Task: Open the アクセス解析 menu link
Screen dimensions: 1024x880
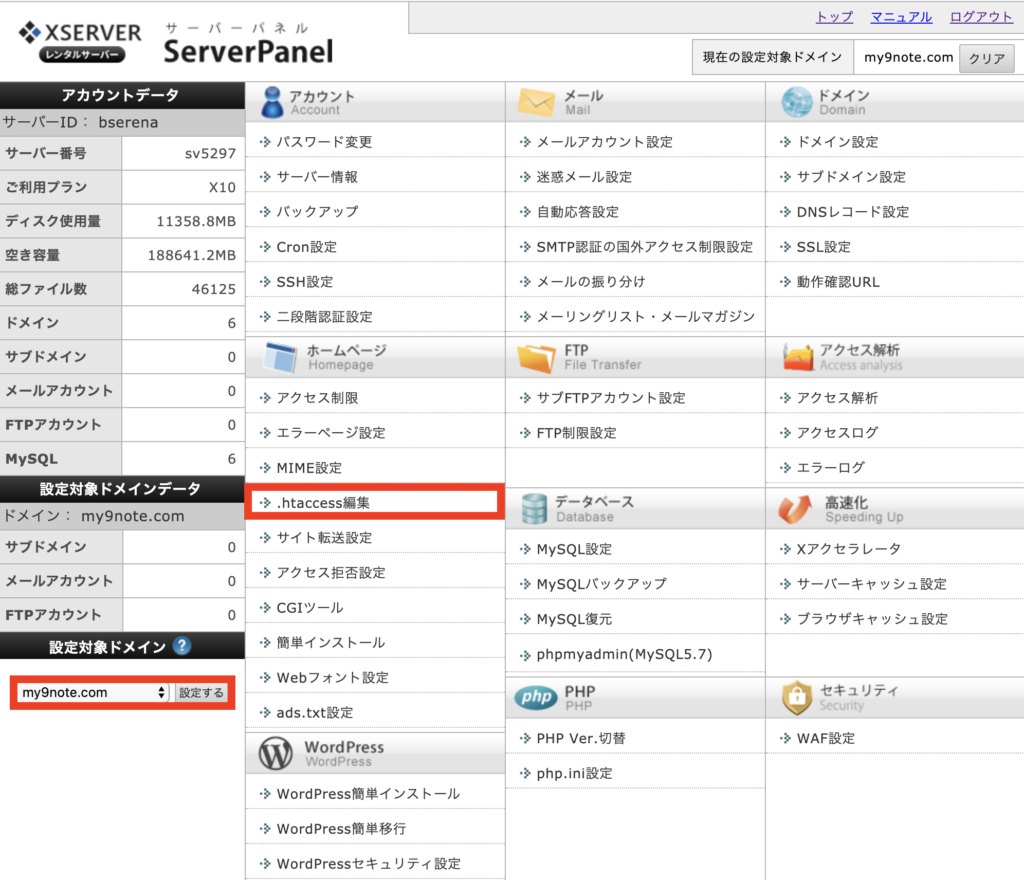Action: 837,398
